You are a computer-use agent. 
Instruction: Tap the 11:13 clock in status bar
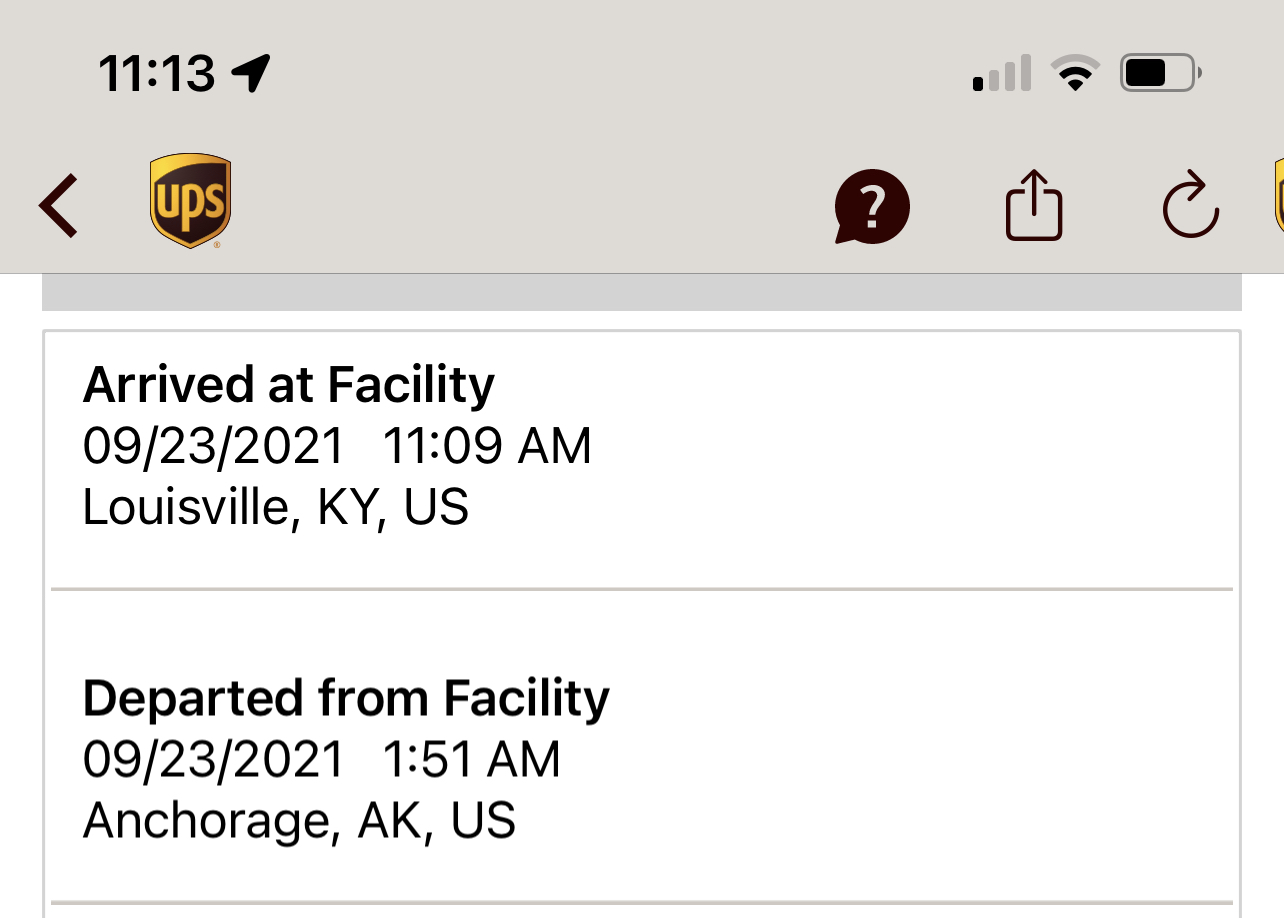point(157,73)
